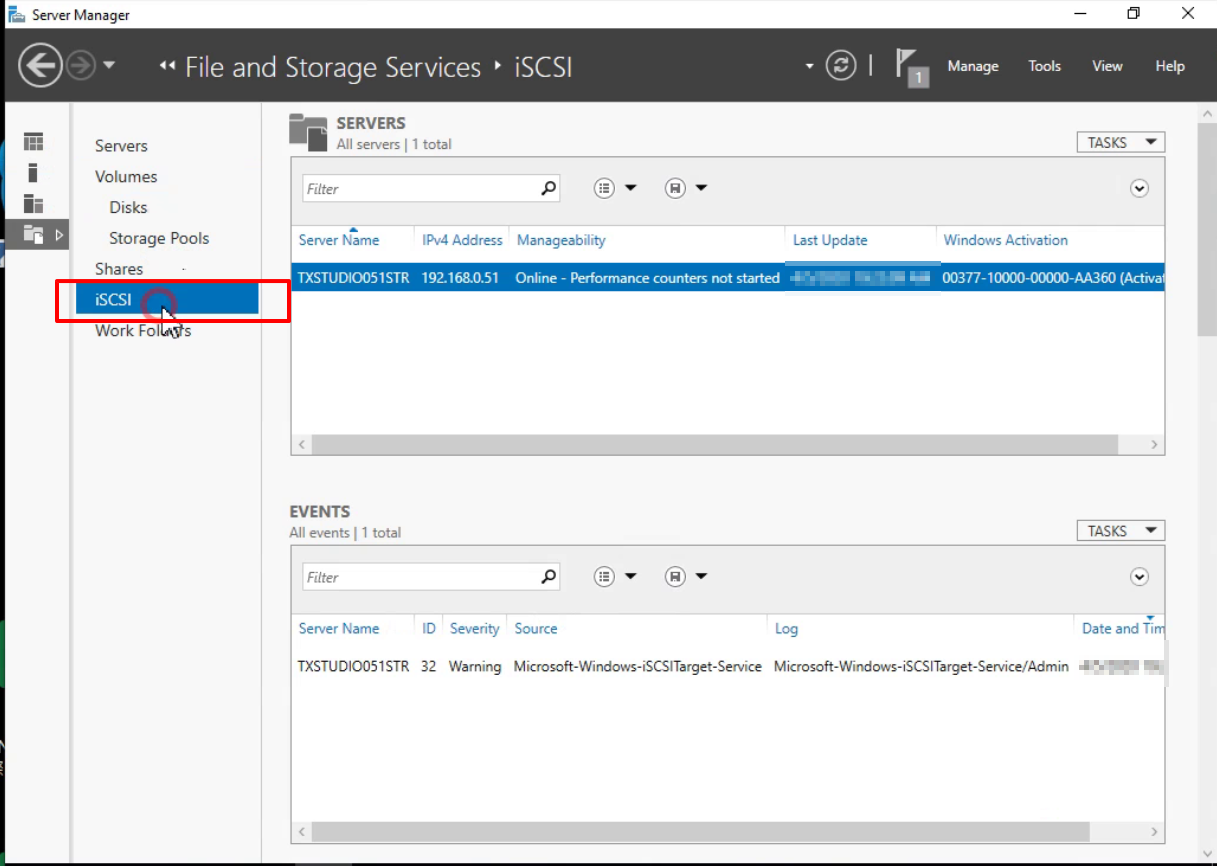1217x866 pixels.
Task: Open the View menu
Action: pyautogui.click(x=1107, y=66)
